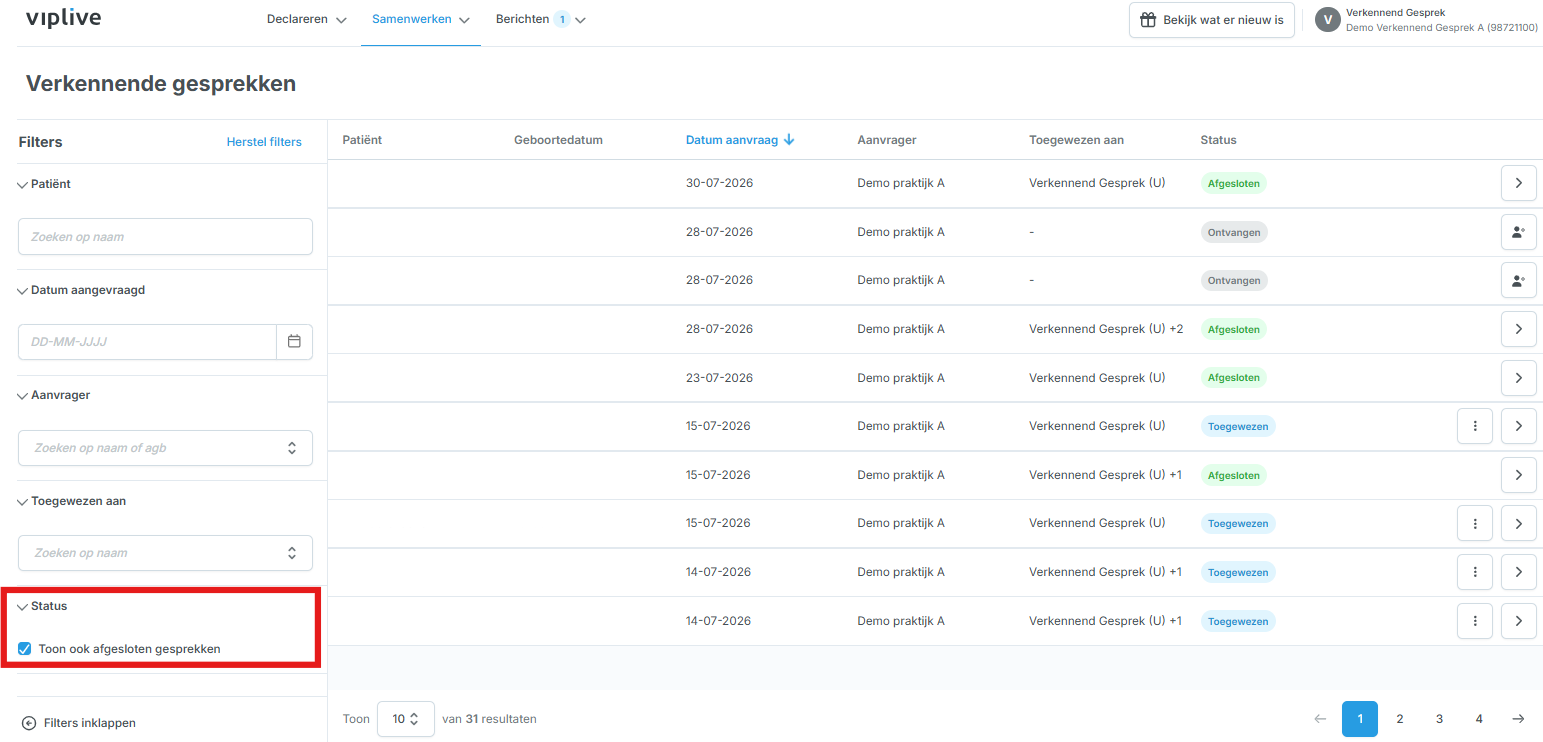Click Filters inklappen to hide filters
The width and height of the screenshot is (1543, 742).
coord(79,723)
